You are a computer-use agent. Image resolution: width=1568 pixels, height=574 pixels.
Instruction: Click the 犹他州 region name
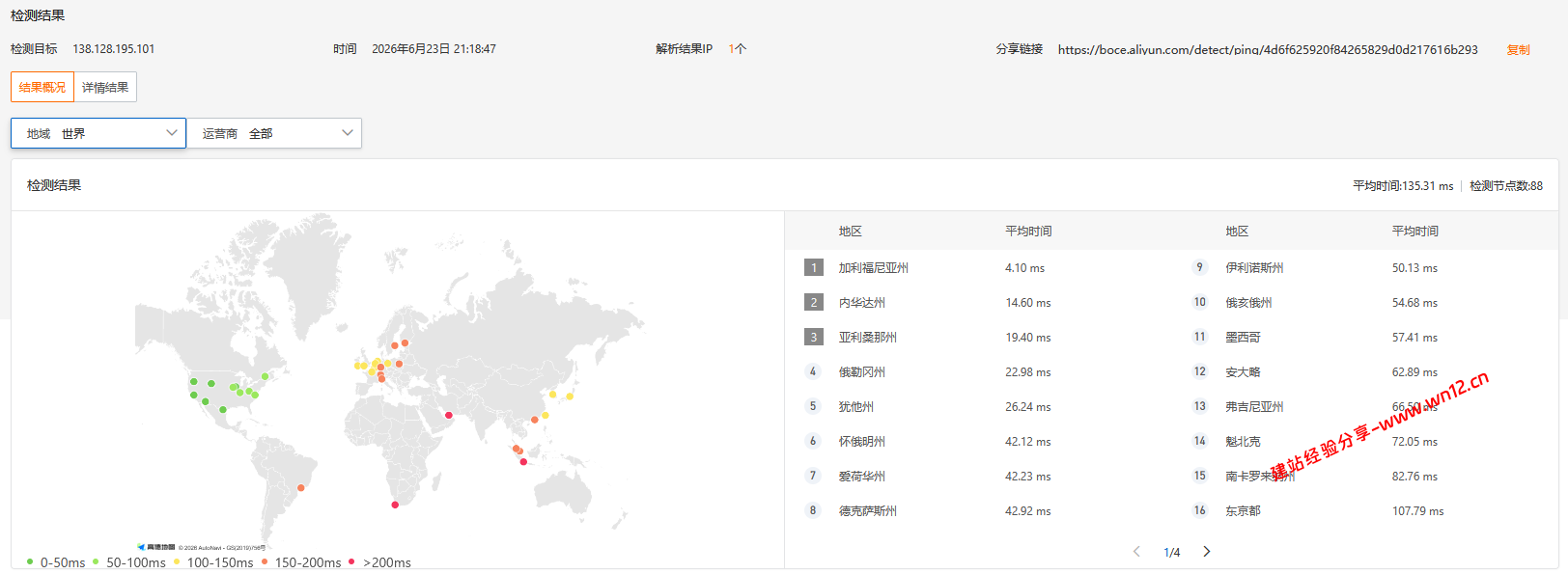pos(856,407)
